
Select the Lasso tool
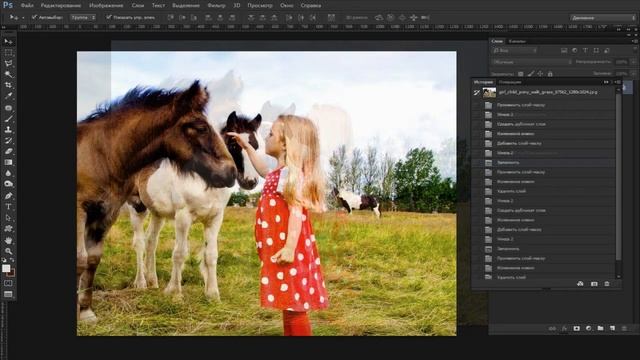(x=8, y=63)
